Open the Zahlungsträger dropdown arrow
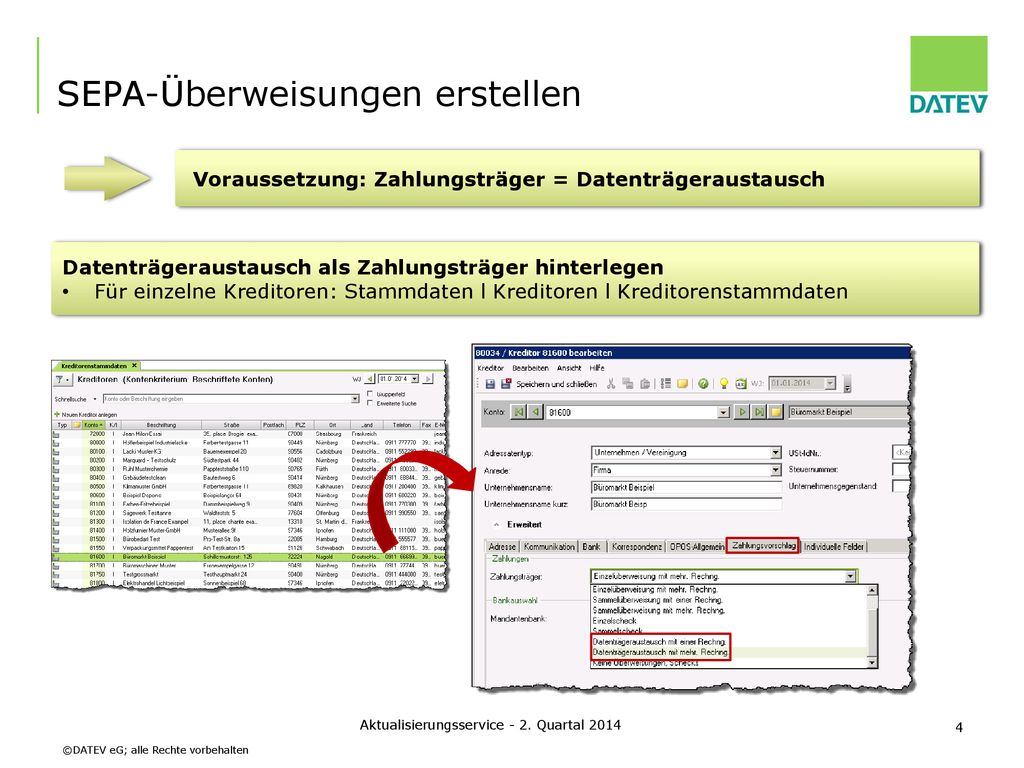The width and height of the screenshot is (1024, 768). pos(850,577)
